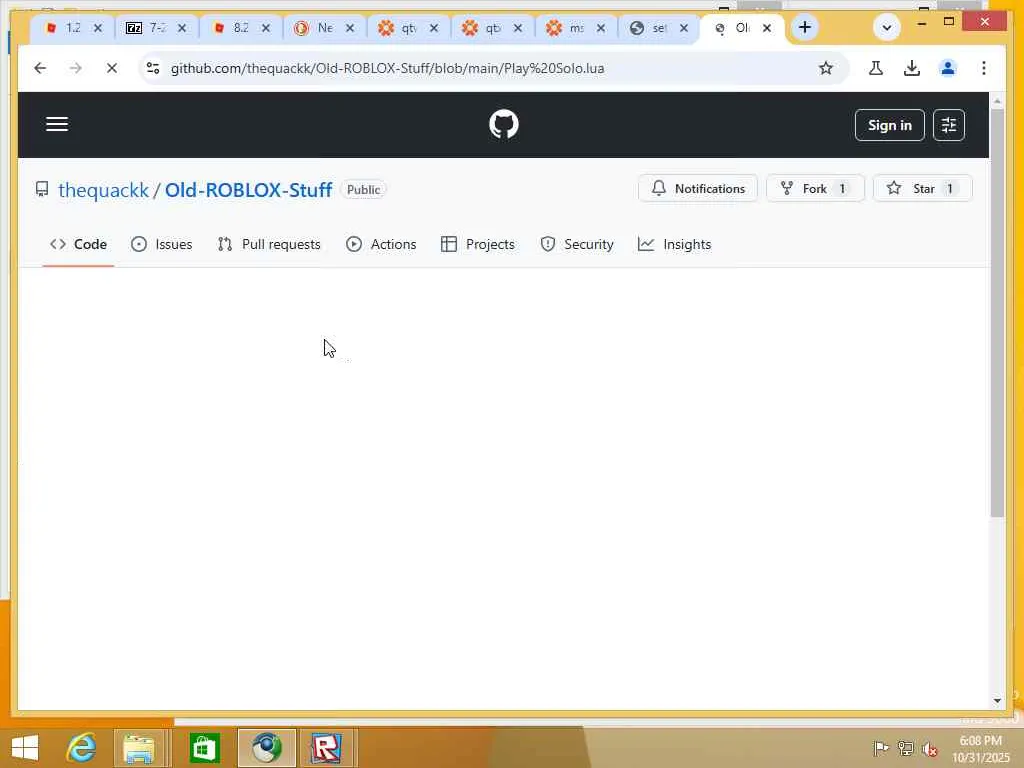
Task: Open Chrome Labs flask icon
Action: coord(876,68)
